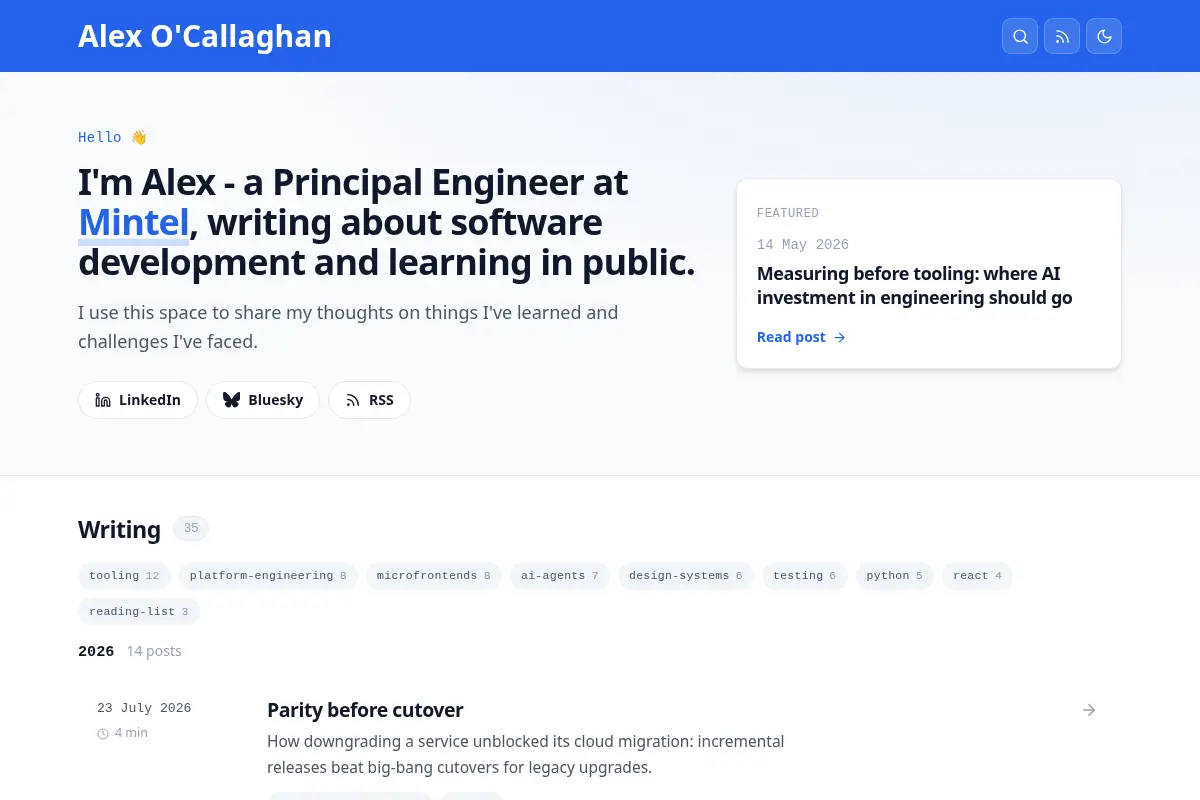
Task: Filter posts by the tooling tag
Action: [x=124, y=576]
